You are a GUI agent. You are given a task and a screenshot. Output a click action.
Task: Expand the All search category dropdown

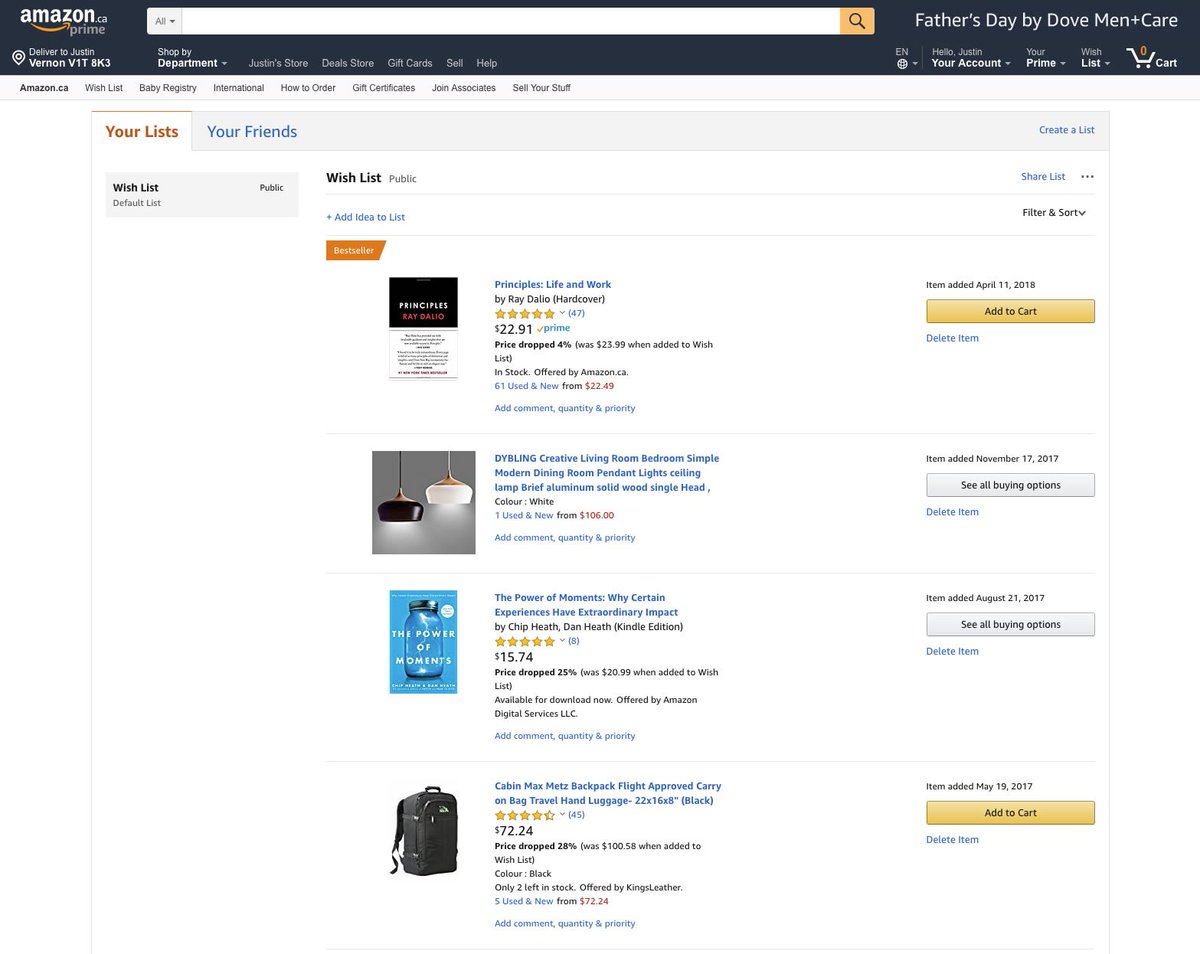[x=165, y=21]
